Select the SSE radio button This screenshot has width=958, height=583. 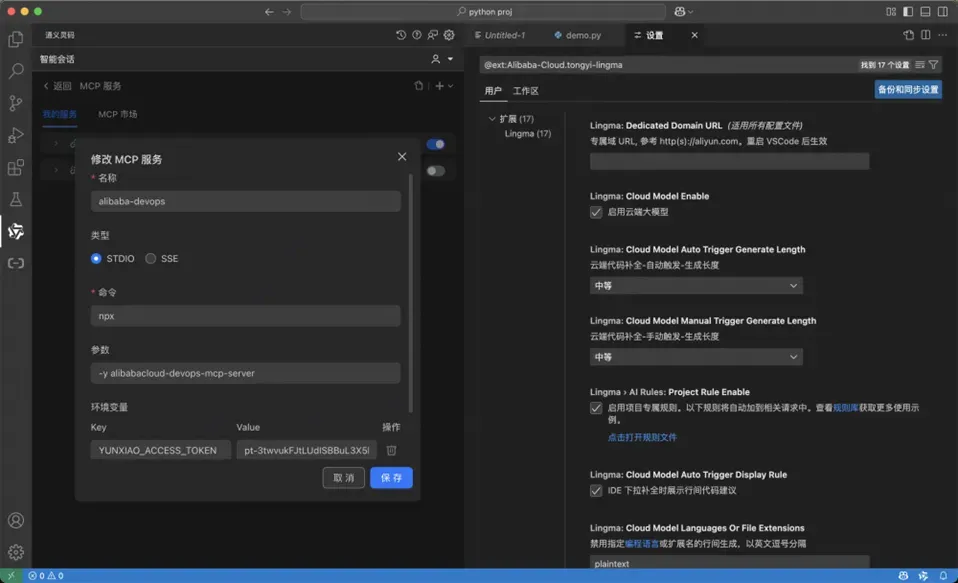coord(150,258)
